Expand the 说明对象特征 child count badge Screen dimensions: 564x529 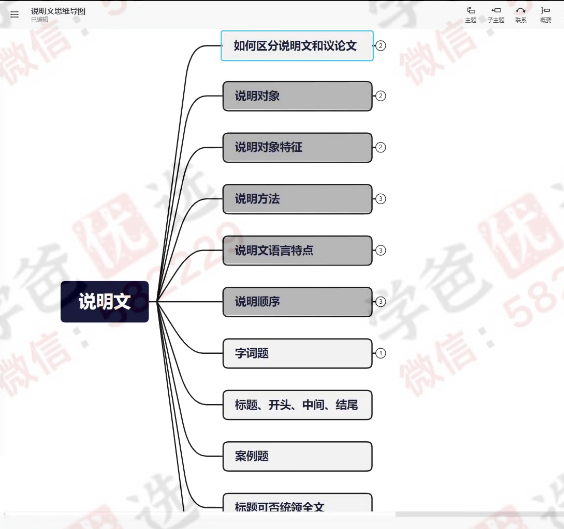(381, 147)
